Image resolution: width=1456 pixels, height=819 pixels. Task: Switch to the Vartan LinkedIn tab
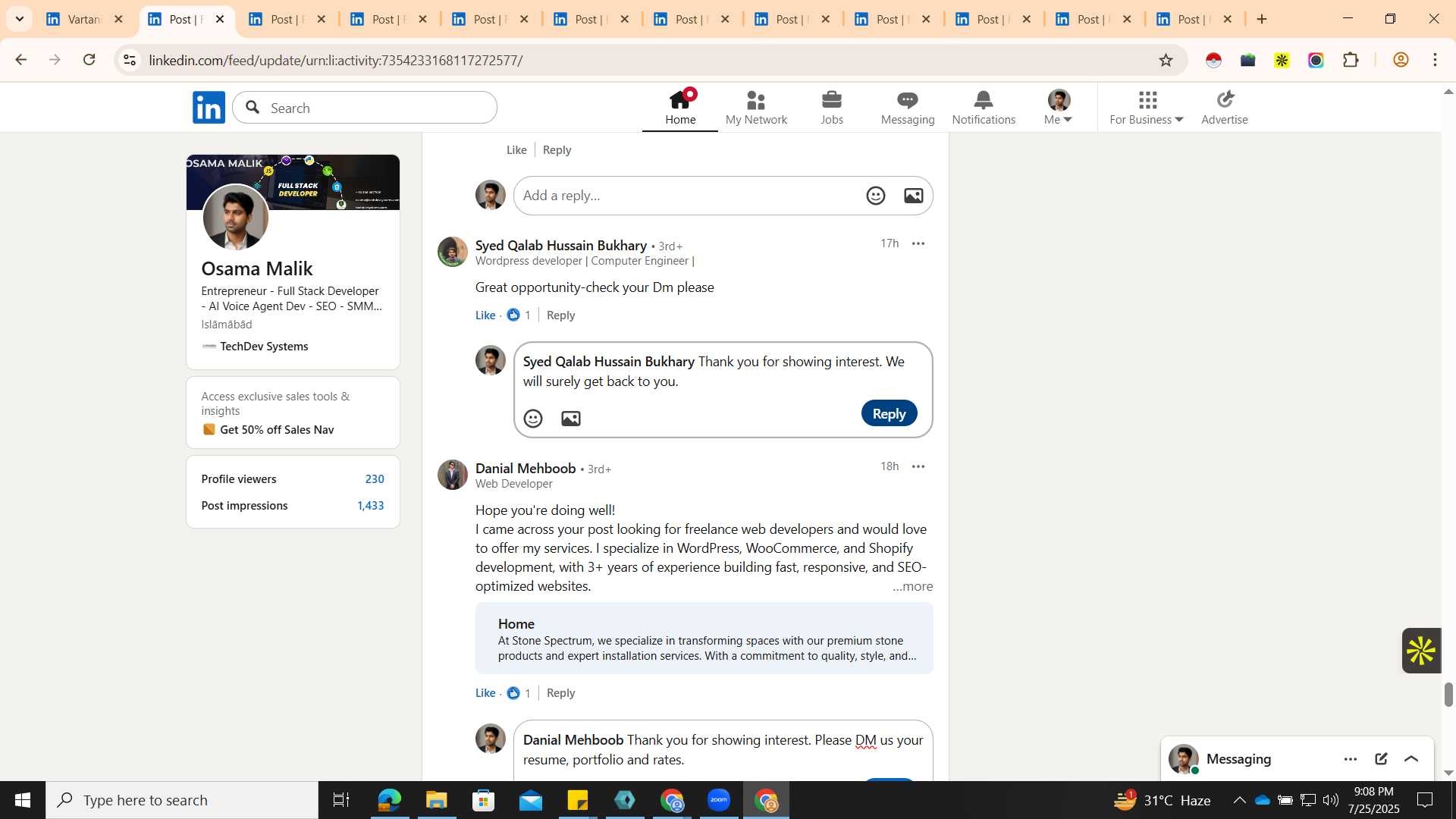(x=83, y=19)
